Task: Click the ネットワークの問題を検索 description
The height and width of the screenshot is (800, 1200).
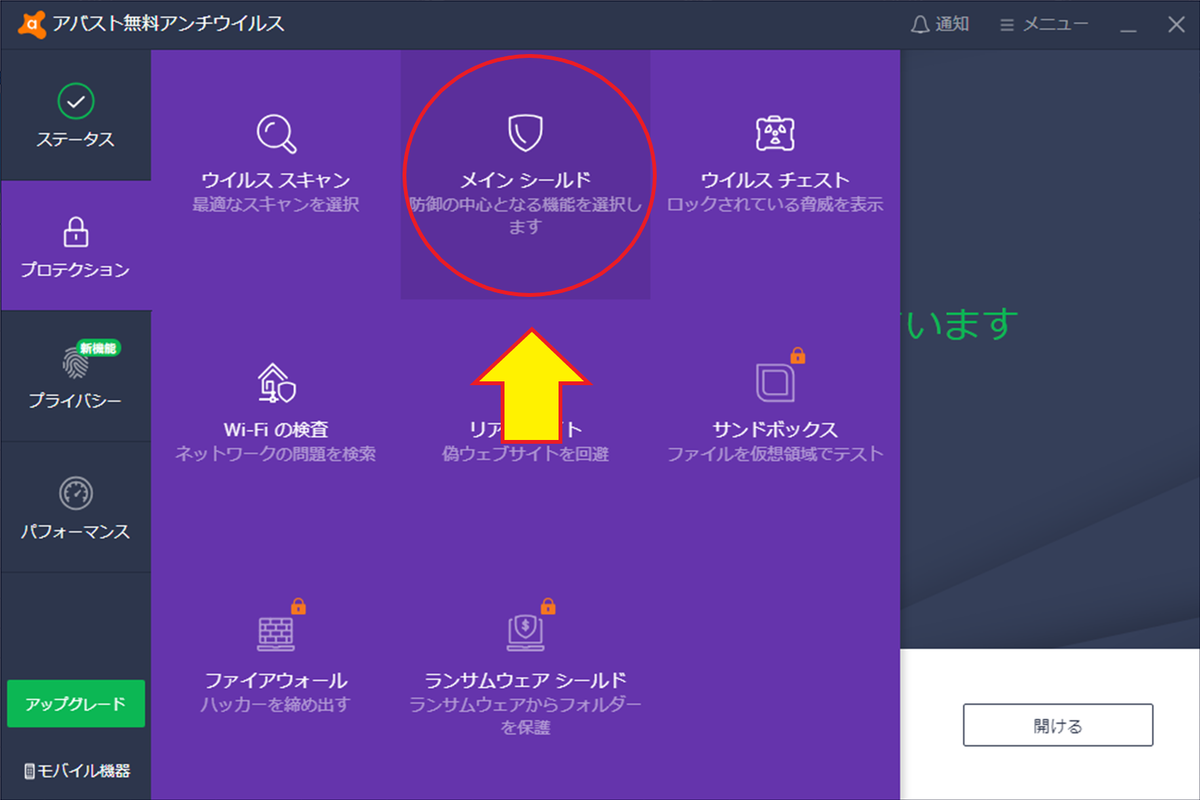Action: pos(276,454)
